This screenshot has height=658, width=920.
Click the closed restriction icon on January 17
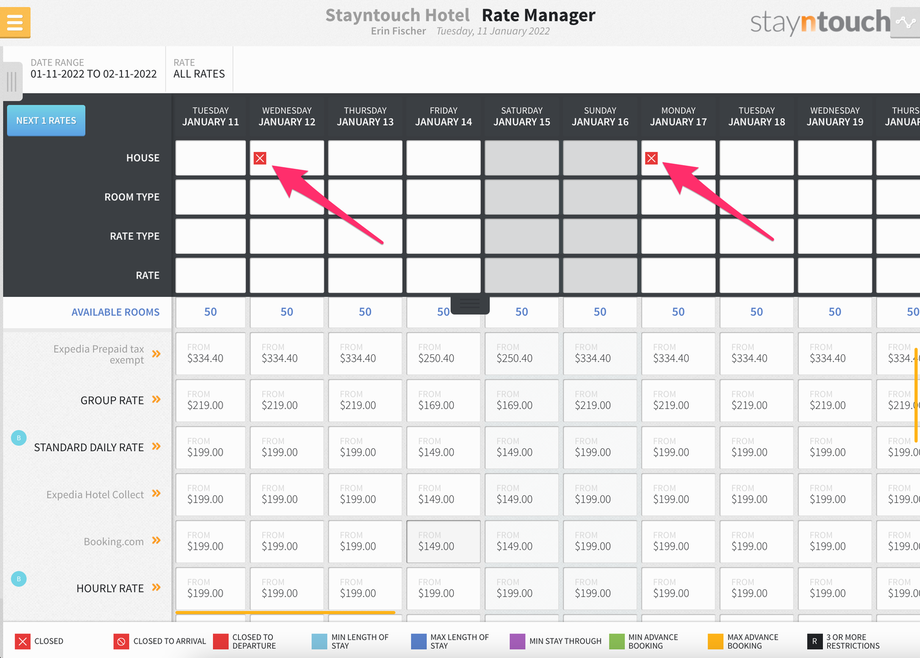(x=651, y=158)
